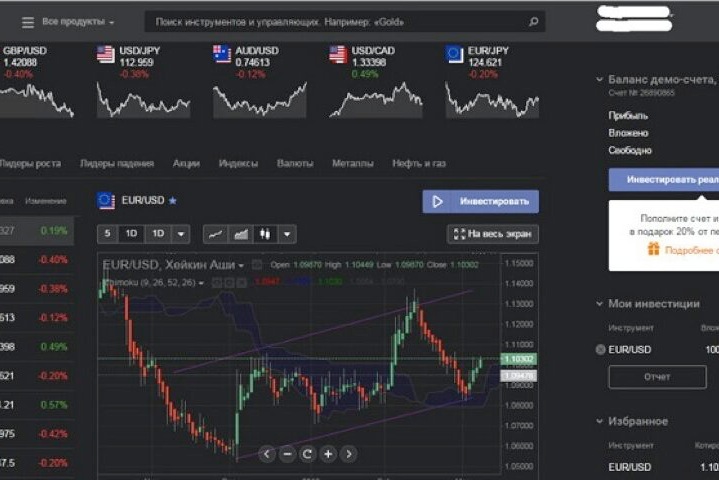Click the USD/JPY flag icon
The image size is (719, 480).
(106, 55)
